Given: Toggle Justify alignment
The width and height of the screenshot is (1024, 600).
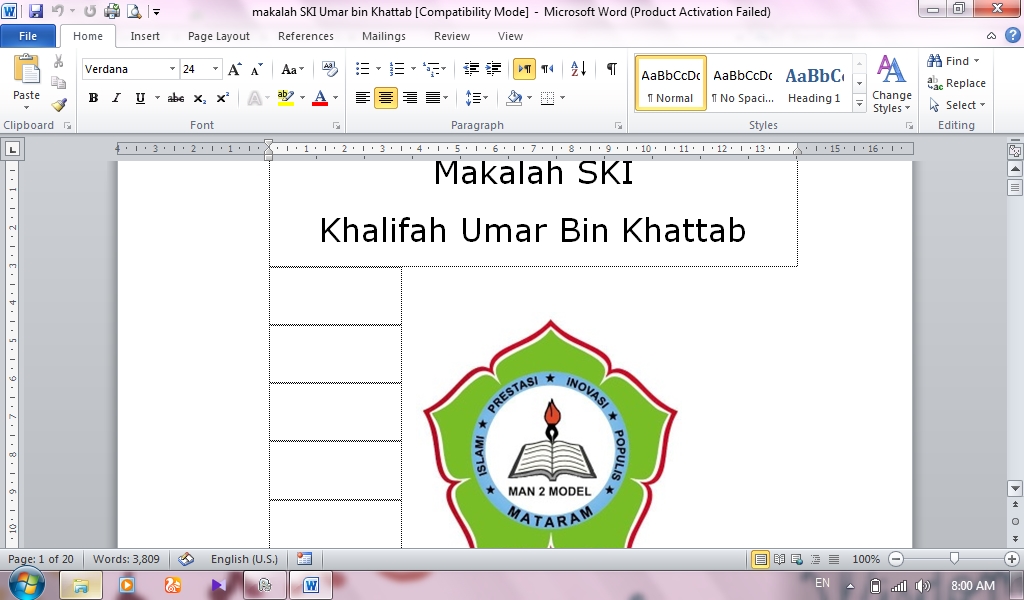Looking at the screenshot, I should tap(432, 98).
